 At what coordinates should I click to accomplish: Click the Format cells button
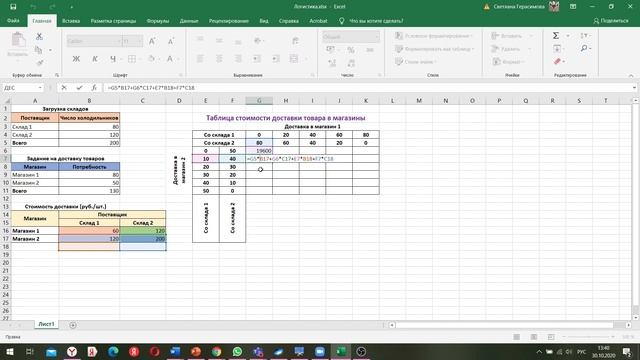(508, 62)
